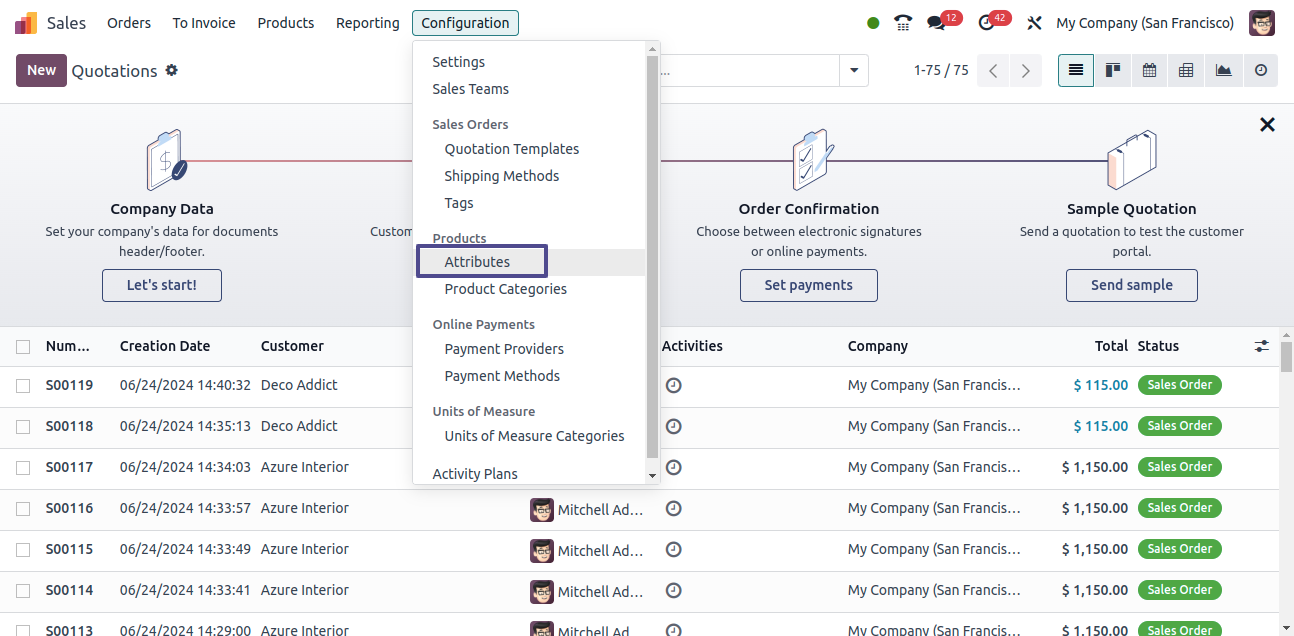Viewport: 1294px width, 636px height.
Task: Click the dropdown menu scroll-down arrow
Action: click(653, 476)
